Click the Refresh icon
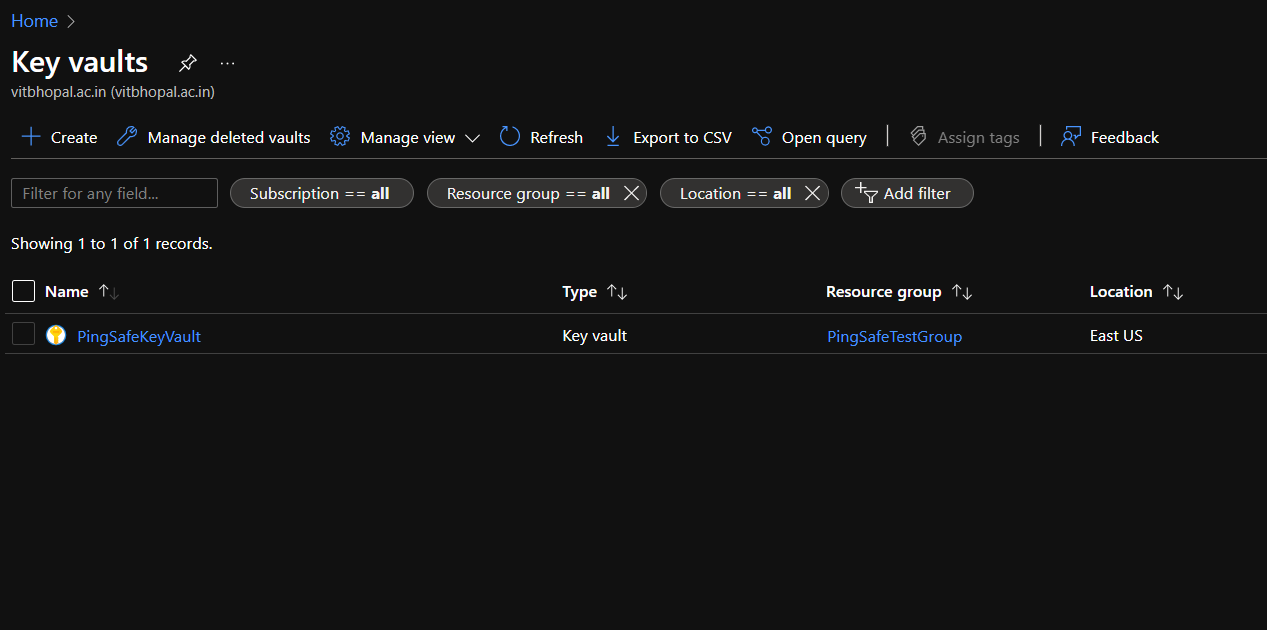Viewport: 1267px width, 630px height. pyautogui.click(x=510, y=137)
